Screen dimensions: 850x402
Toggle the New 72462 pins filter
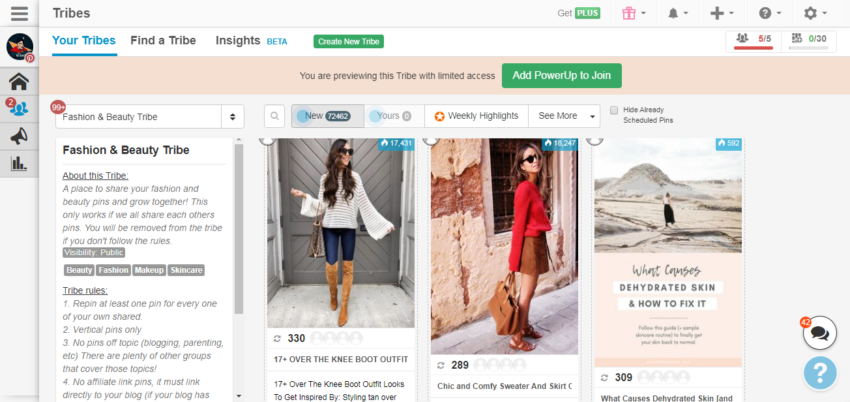[327, 116]
